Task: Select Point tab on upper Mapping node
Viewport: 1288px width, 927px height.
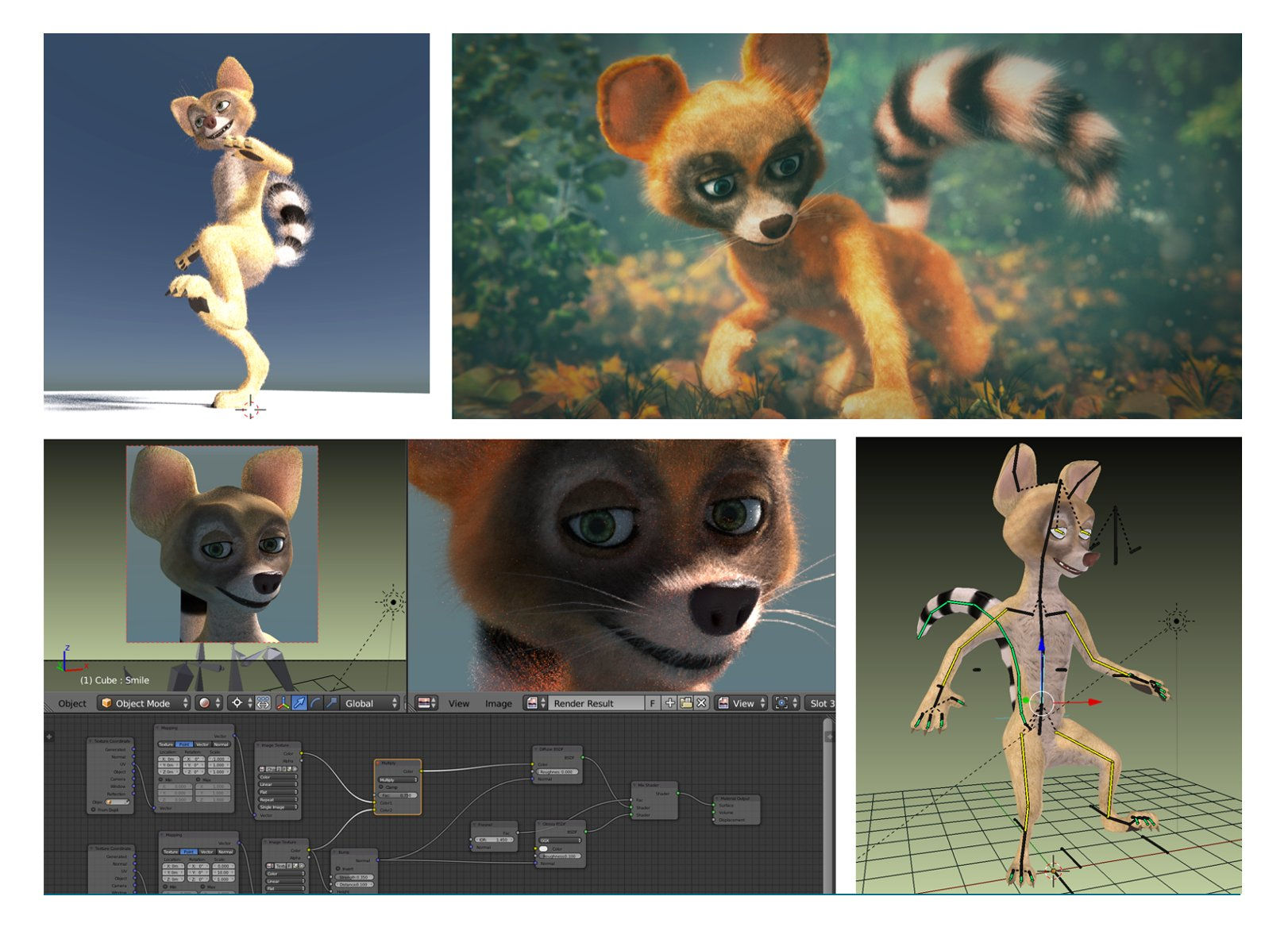Action: (x=184, y=744)
